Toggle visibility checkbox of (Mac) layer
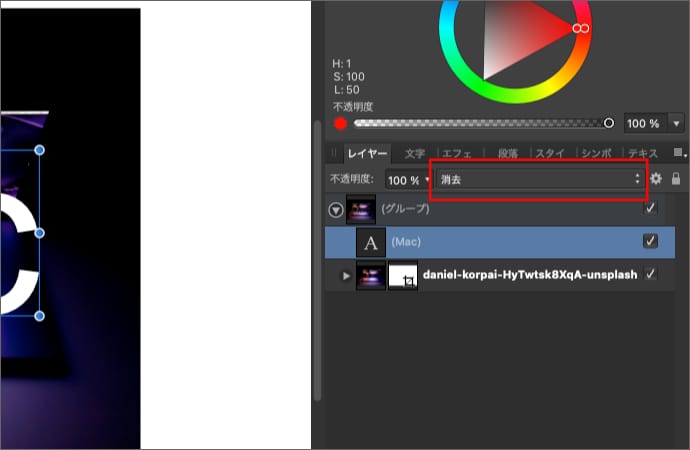The height and width of the screenshot is (450, 690). tap(651, 242)
